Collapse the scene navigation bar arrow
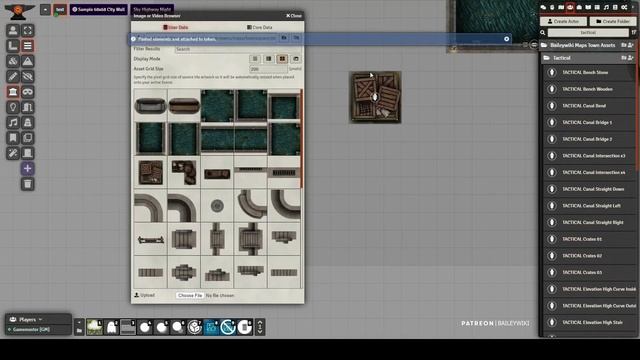 [45, 9]
